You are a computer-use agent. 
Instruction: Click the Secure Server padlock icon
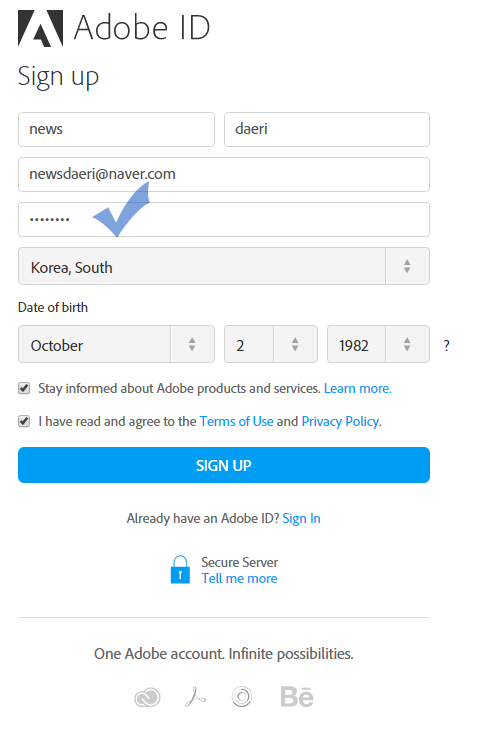click(180, 570)
